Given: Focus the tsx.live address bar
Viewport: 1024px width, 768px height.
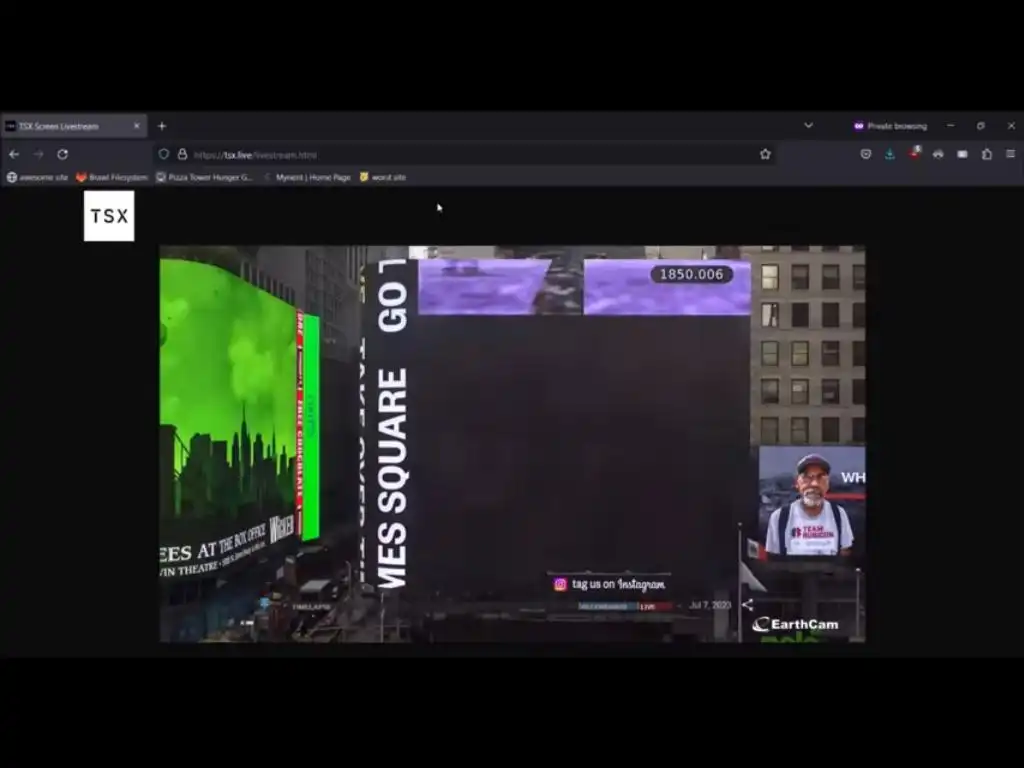Looking at the screenshot, I should [464, 155].
